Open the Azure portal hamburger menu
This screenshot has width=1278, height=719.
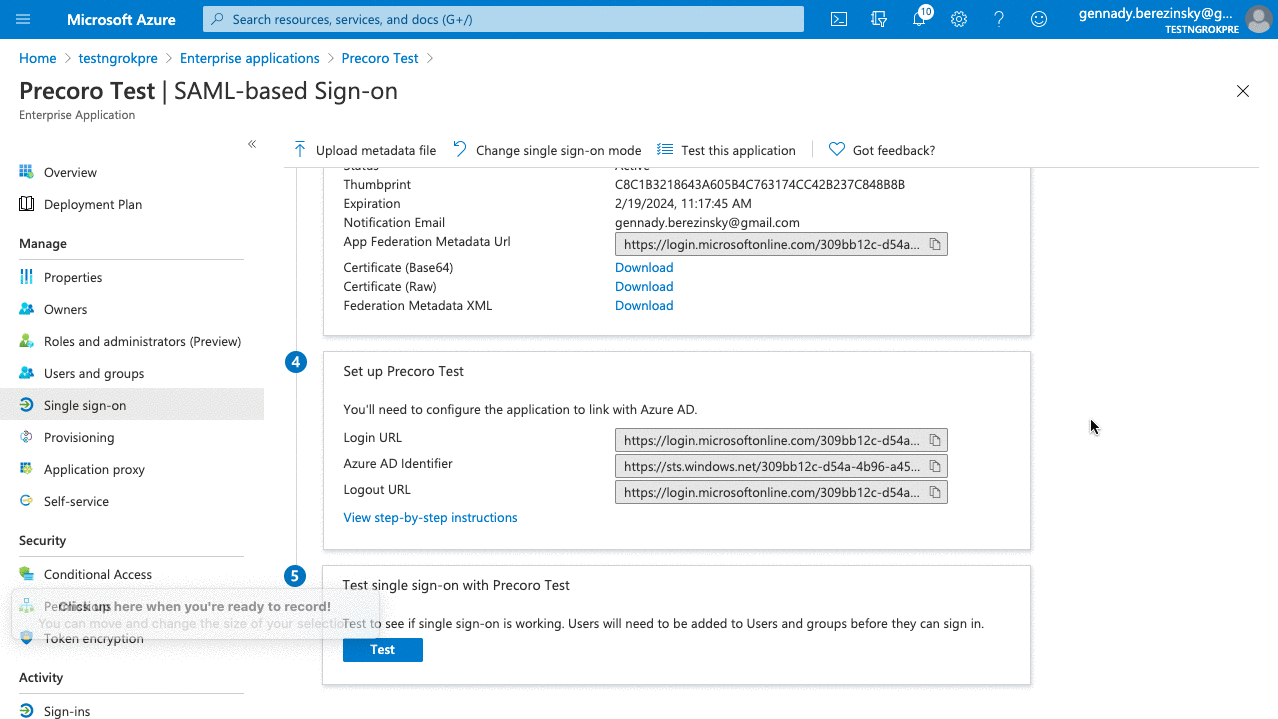(x=23, y=19)
